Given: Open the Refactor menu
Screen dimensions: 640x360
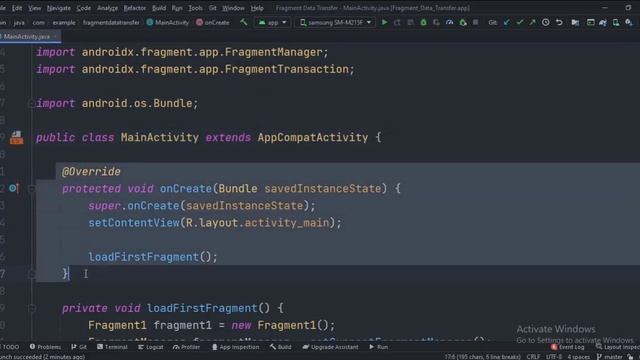Looking at the screenshot, I should point(135,8).
